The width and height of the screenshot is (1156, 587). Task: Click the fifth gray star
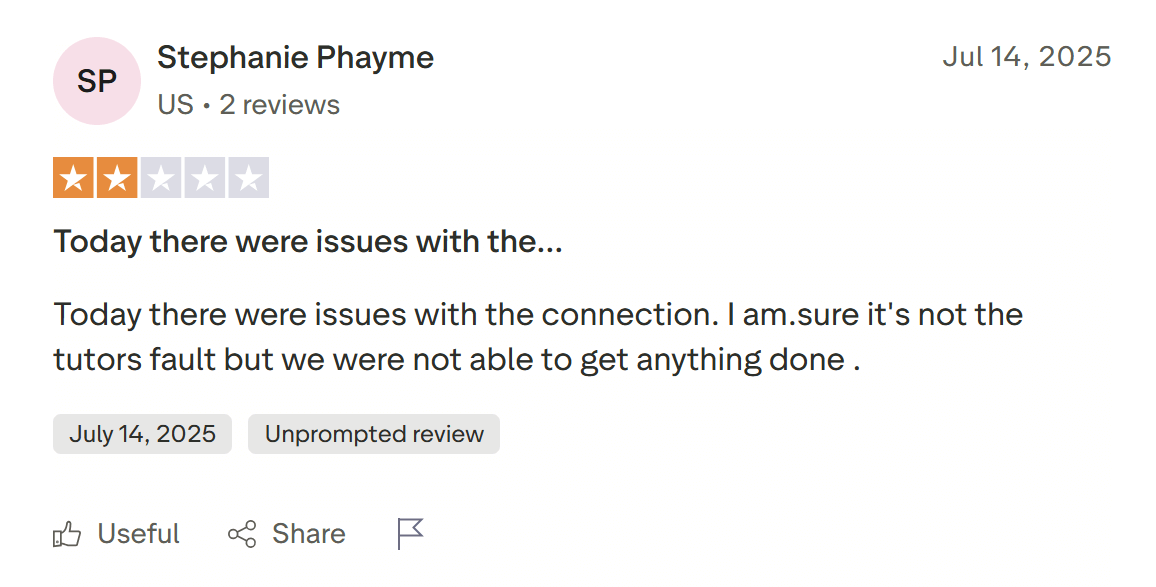pyautogui.click(x=249, y=177)
